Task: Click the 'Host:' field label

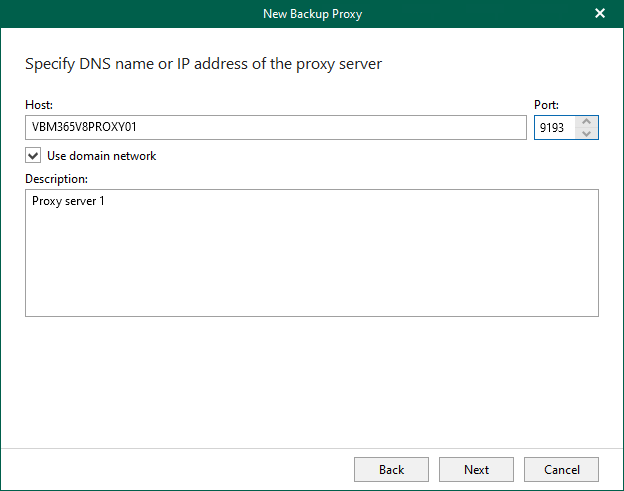Action: tap(39, 105)
